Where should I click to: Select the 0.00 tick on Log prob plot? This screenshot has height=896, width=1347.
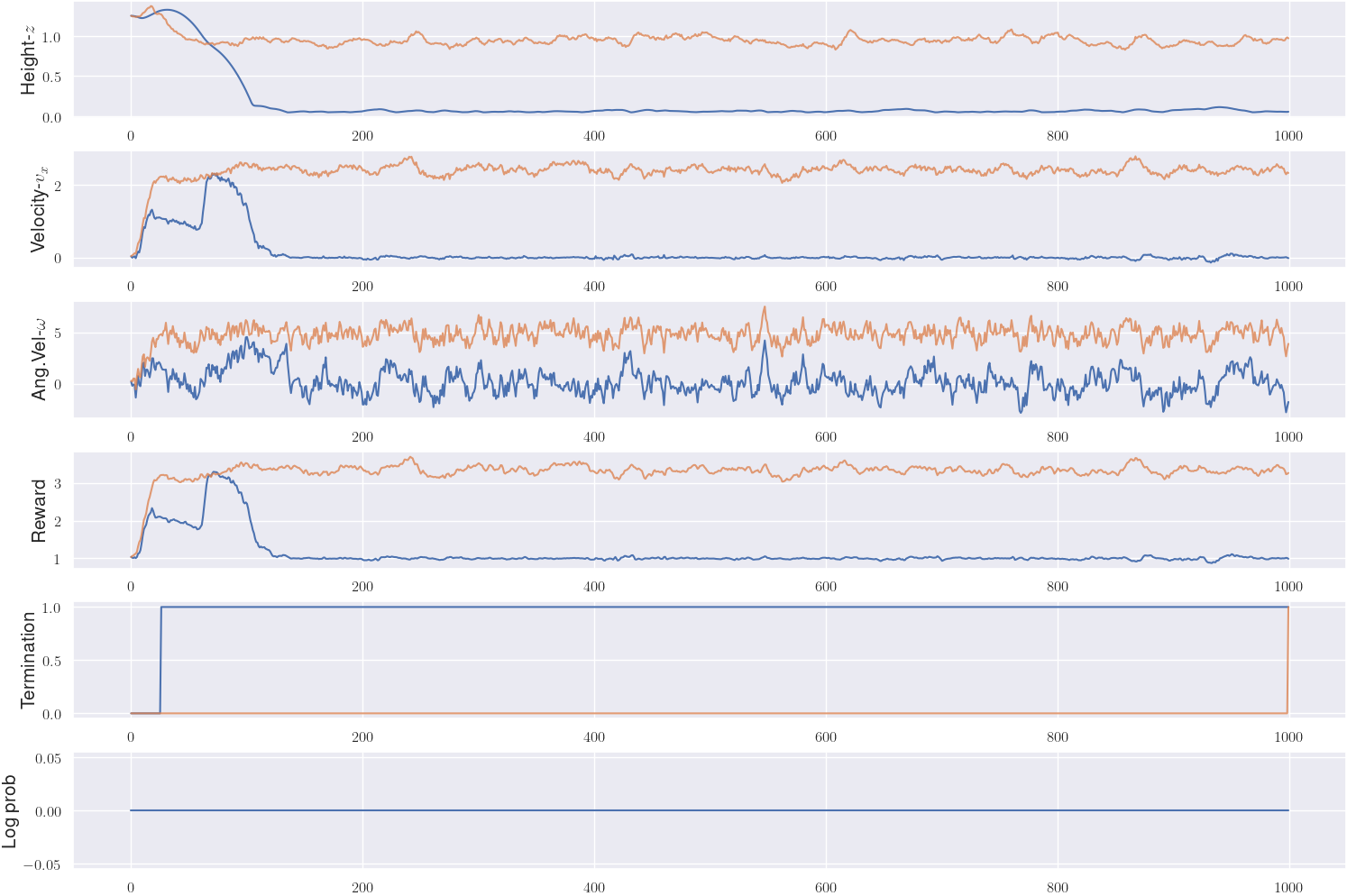(x=48, y=812)
